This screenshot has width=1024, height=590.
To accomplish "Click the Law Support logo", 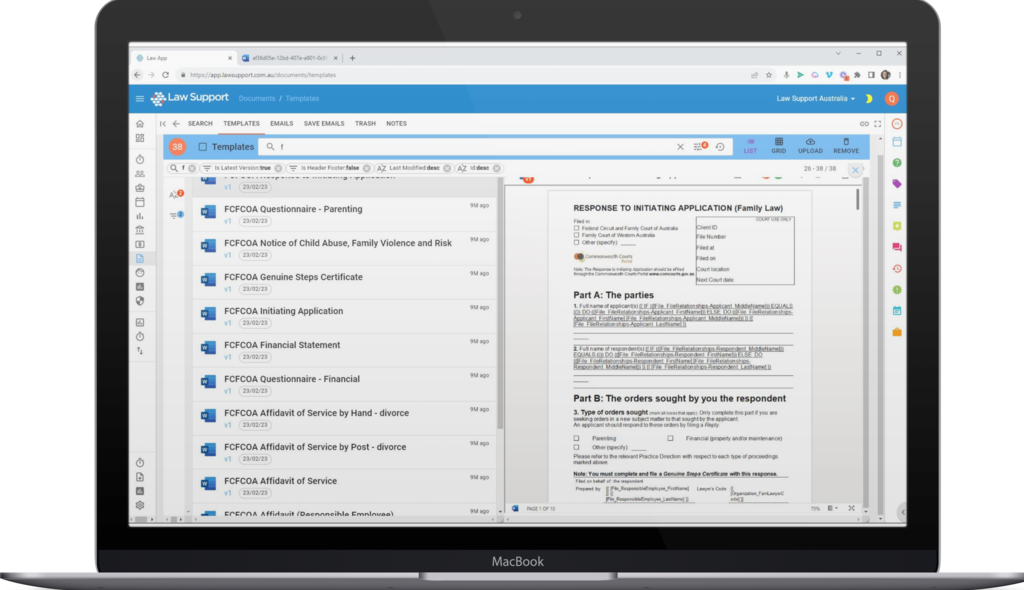I will pyautogui.click(x=189, y=98).
